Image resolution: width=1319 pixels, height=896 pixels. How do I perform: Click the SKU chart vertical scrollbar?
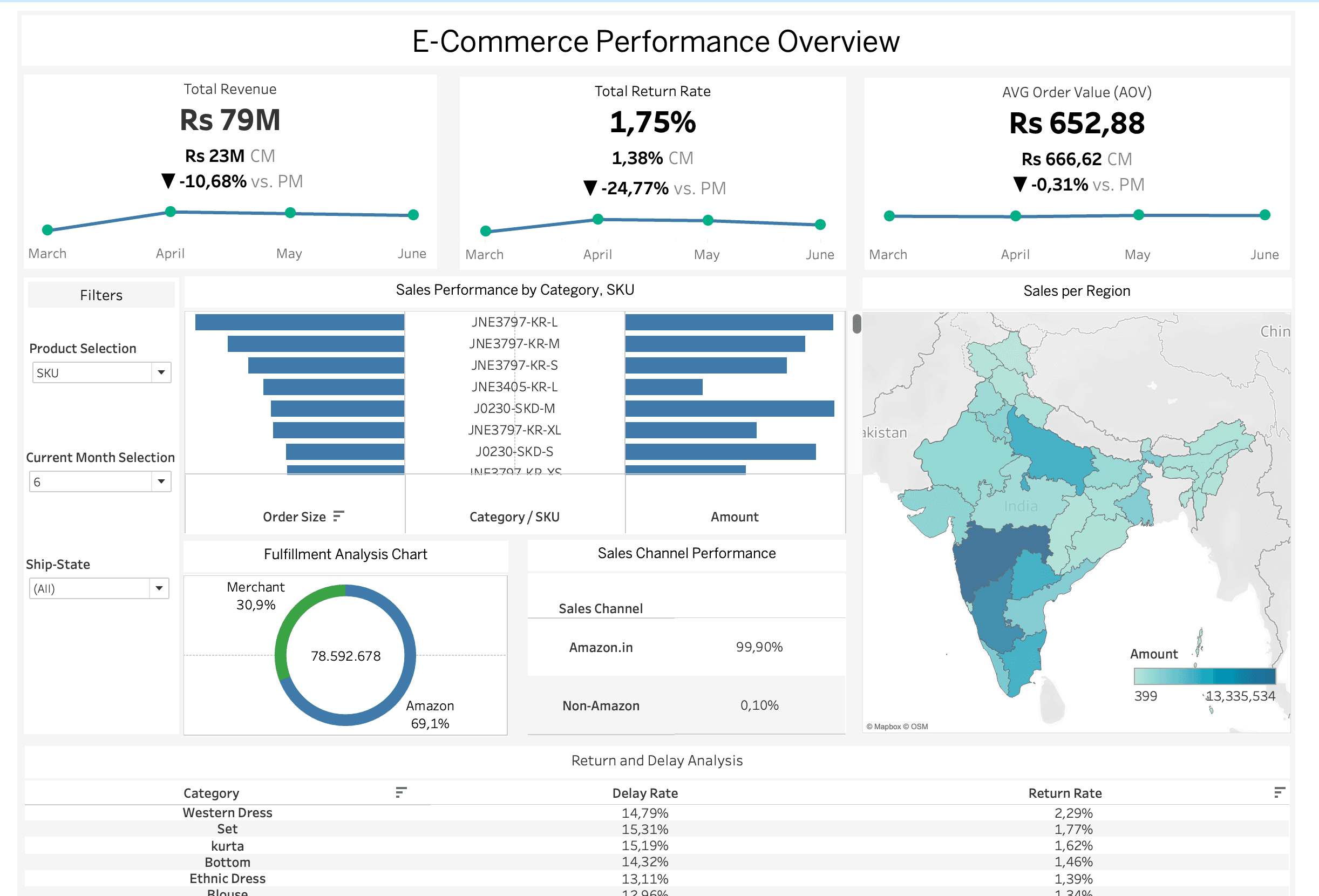point(856,324)
